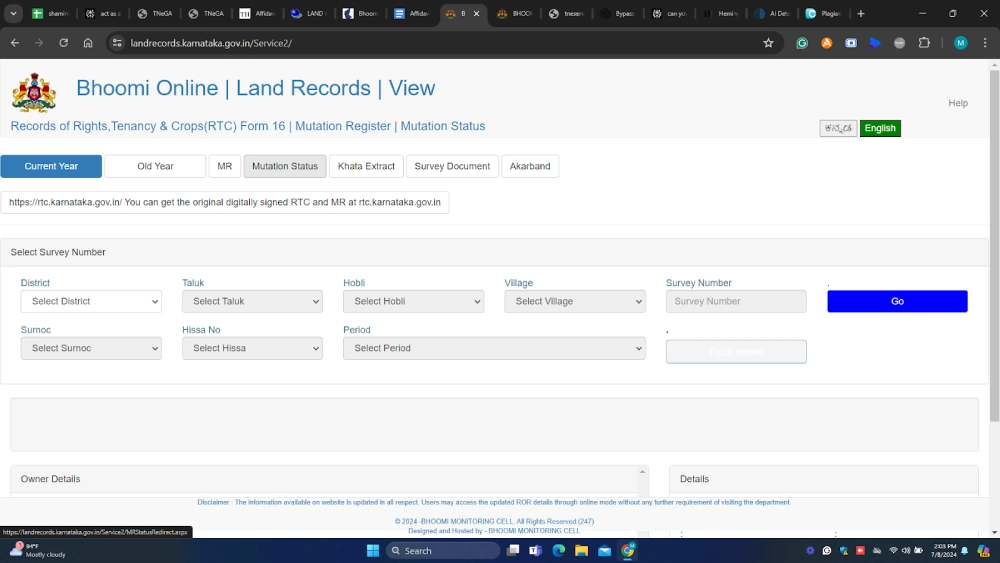Go back to the previous page
The image size is (1000, 563).
pyautogui.click(x=15, y=43)
